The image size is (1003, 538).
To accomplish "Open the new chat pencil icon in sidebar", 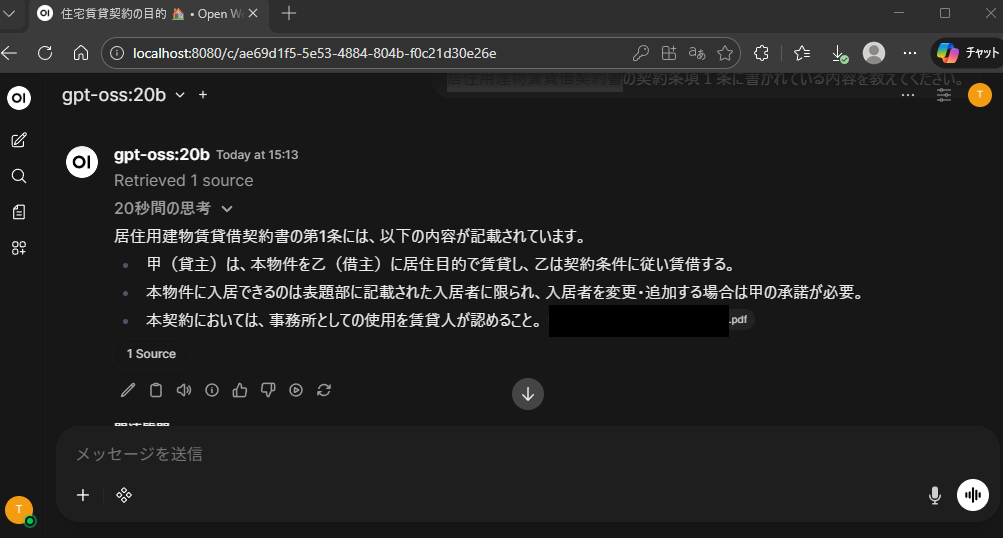I will click(x=19, y=140).
